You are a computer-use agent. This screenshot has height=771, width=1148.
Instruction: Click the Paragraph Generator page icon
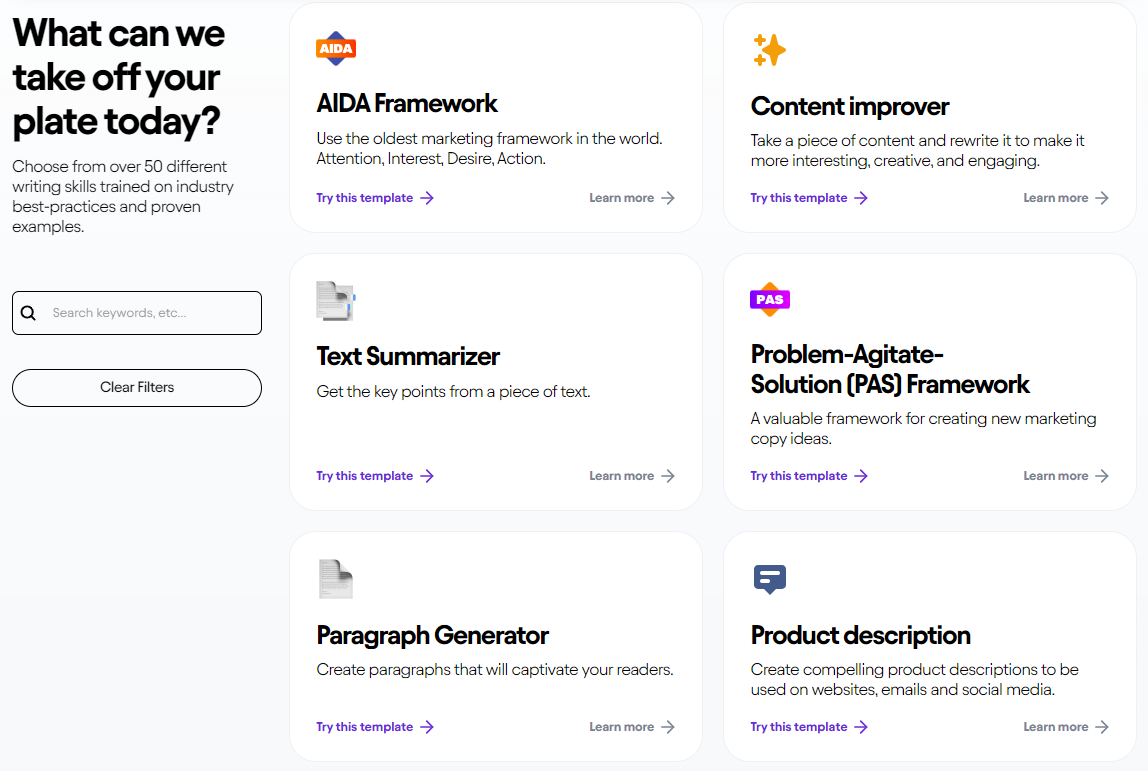[x=336, y=579]
